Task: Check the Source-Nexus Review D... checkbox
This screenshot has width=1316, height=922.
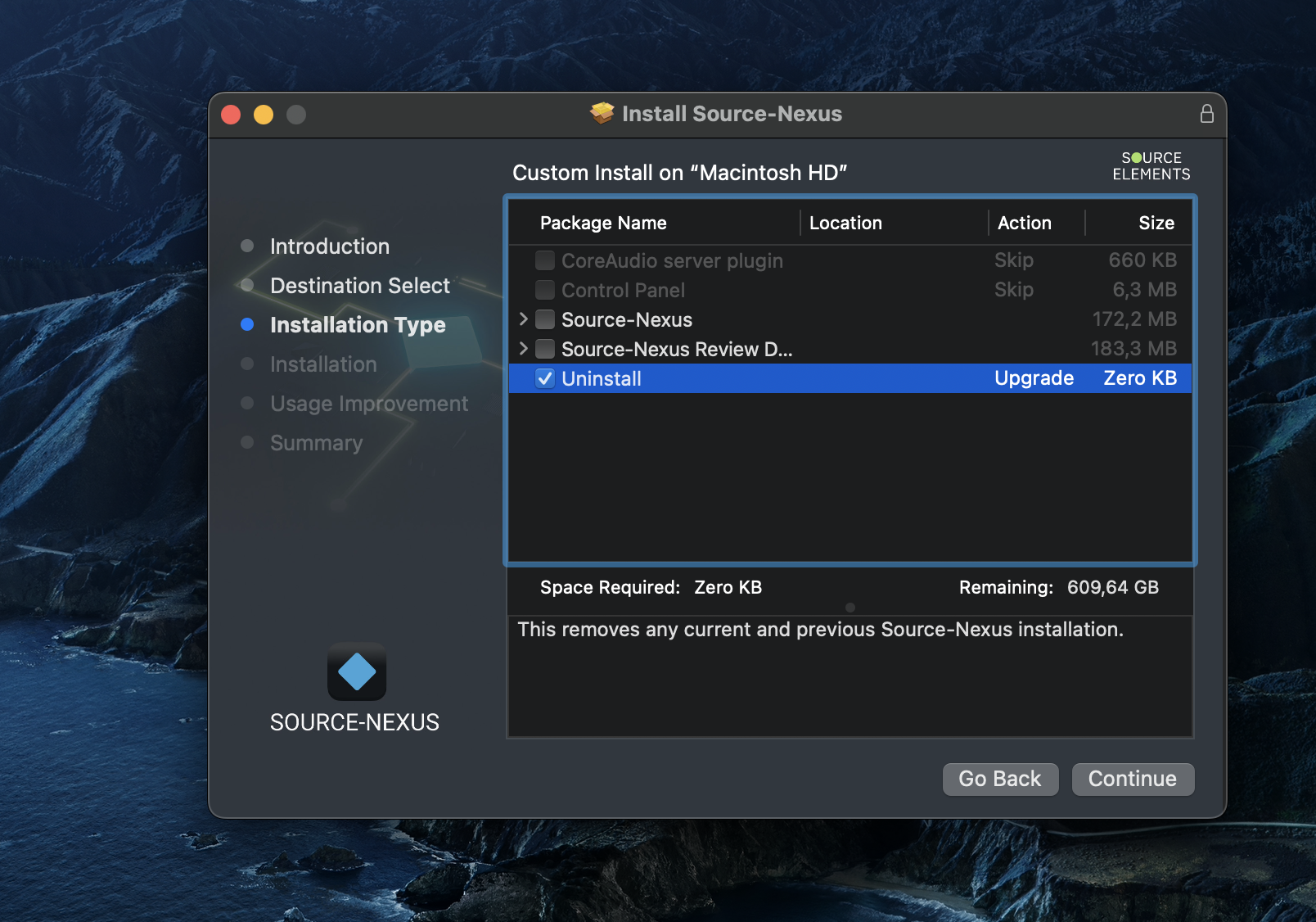Action: pos(545,349)
